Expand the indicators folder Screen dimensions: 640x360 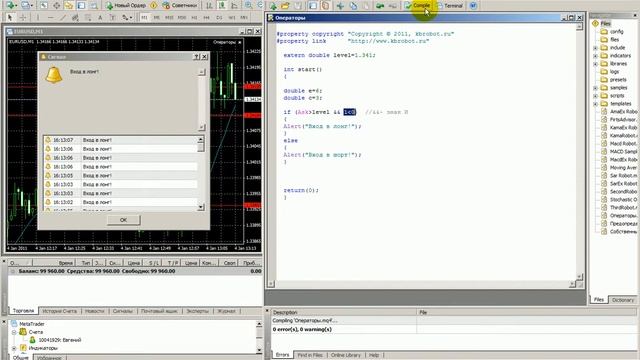595,56
